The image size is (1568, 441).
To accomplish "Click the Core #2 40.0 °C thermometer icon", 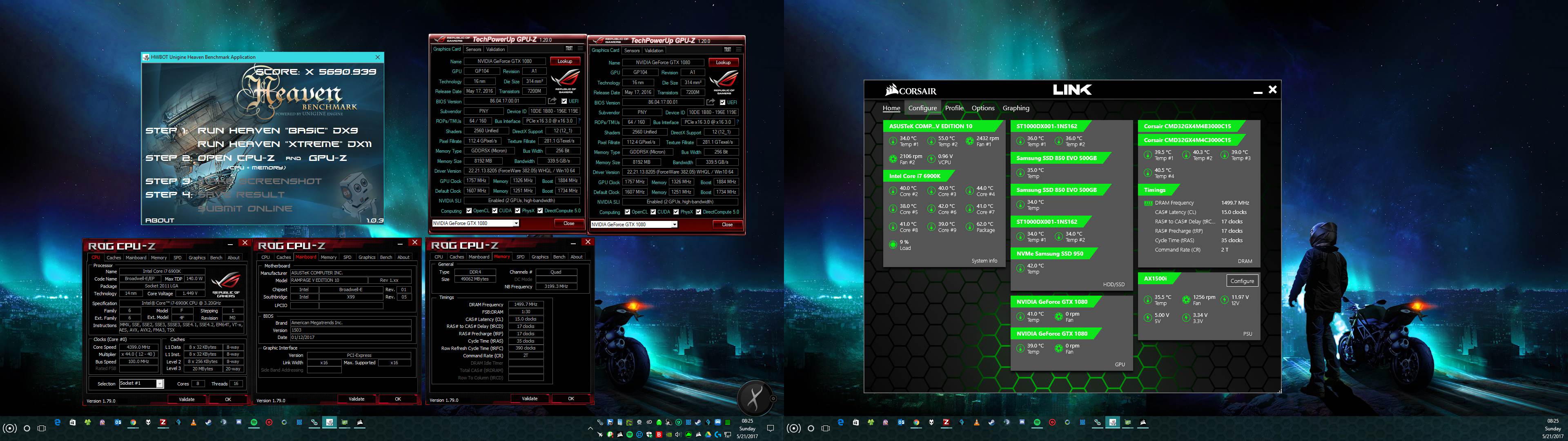I will click(x=893, y=191).
